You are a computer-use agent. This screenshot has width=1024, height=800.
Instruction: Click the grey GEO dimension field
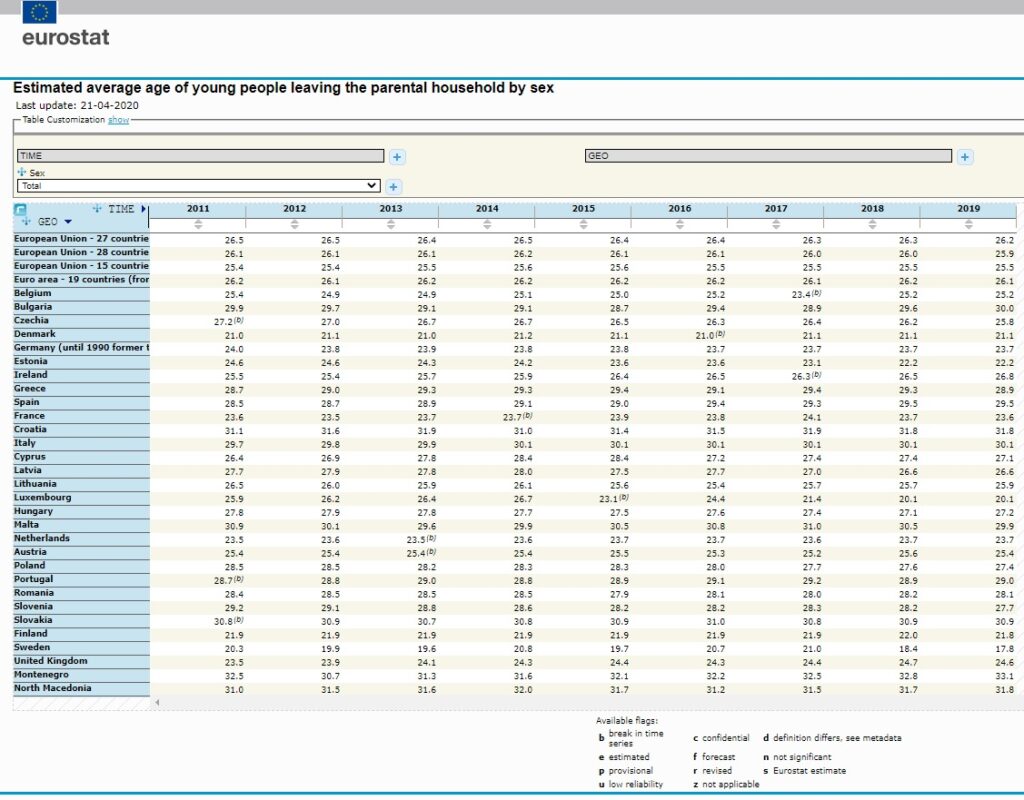coord(768,156)
